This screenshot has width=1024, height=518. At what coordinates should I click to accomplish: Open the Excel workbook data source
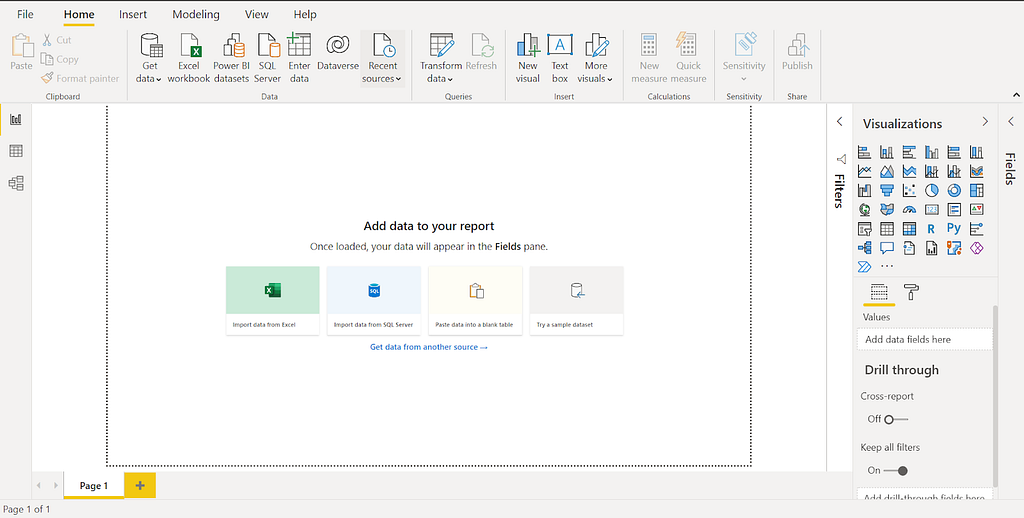[x=189, y=58]
